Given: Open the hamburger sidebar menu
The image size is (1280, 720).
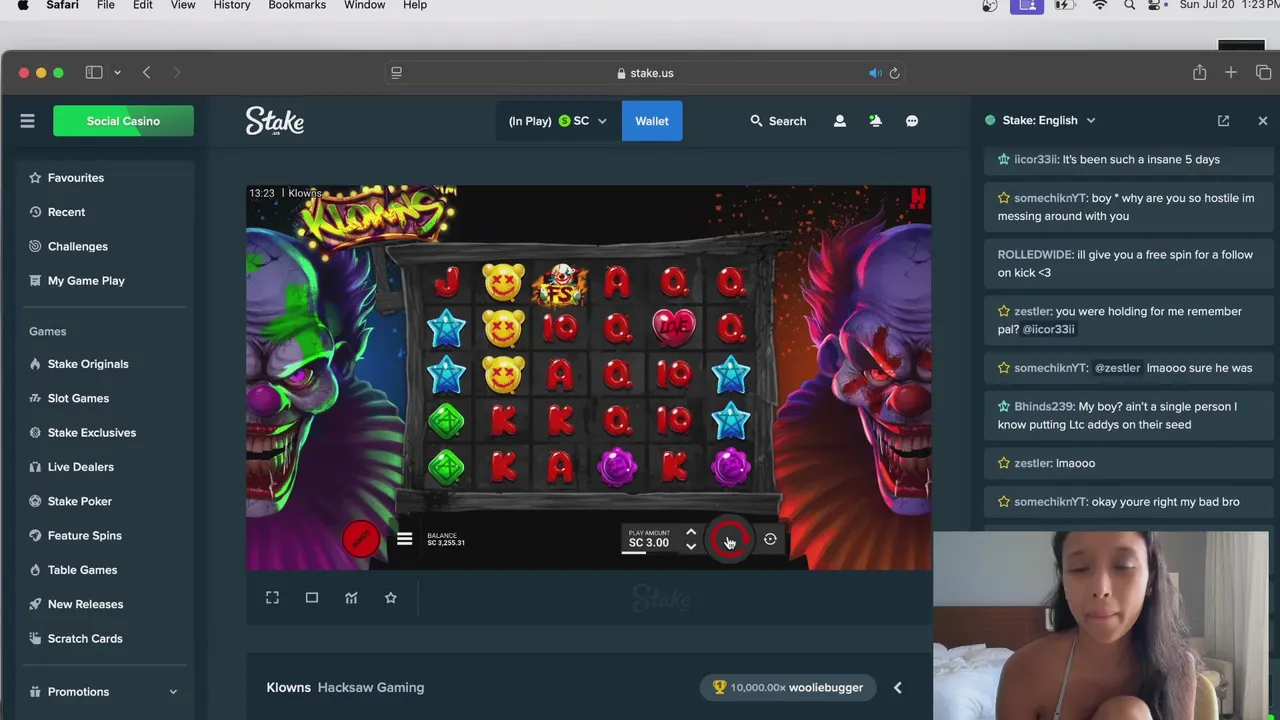Looking at the screenshot, I should coord(27,121).
